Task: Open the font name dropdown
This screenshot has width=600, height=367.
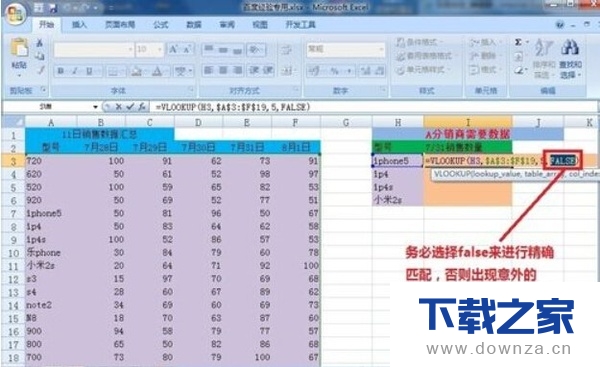Action: pyautogui.click(x=130, y=50)
